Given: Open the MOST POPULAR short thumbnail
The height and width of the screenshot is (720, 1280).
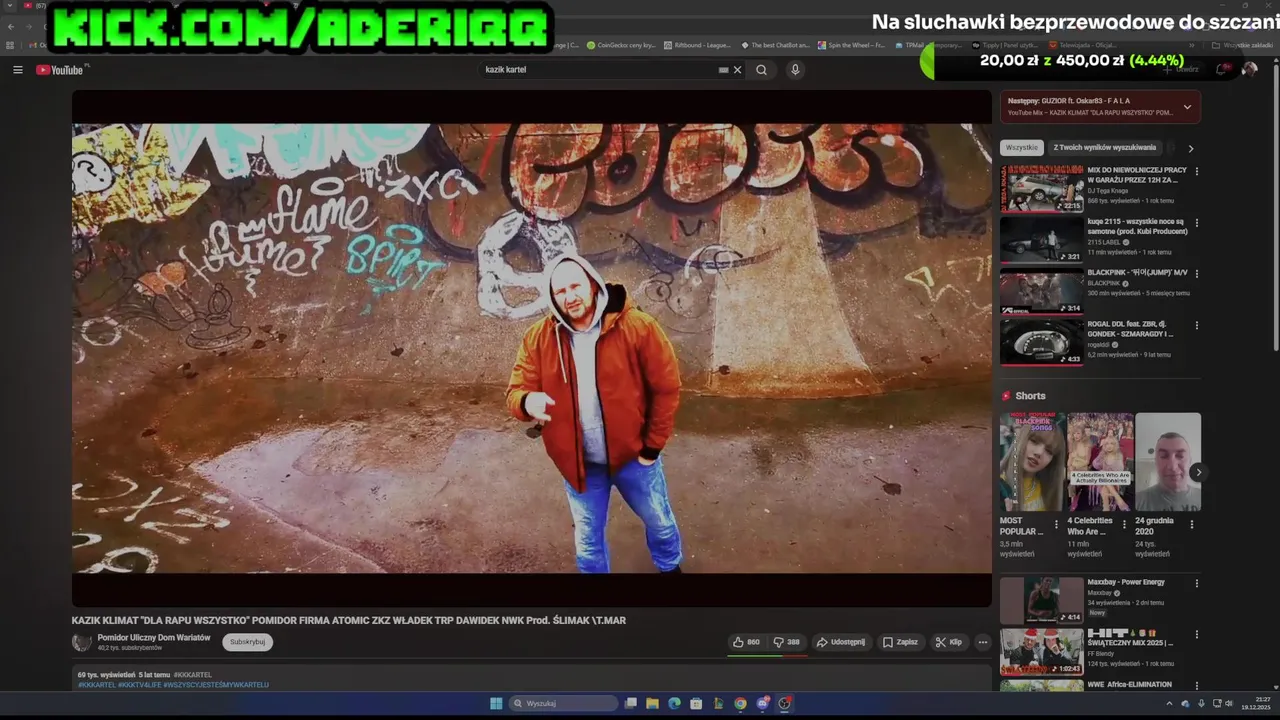Looking at the screenshot, I should (1032, 462).
